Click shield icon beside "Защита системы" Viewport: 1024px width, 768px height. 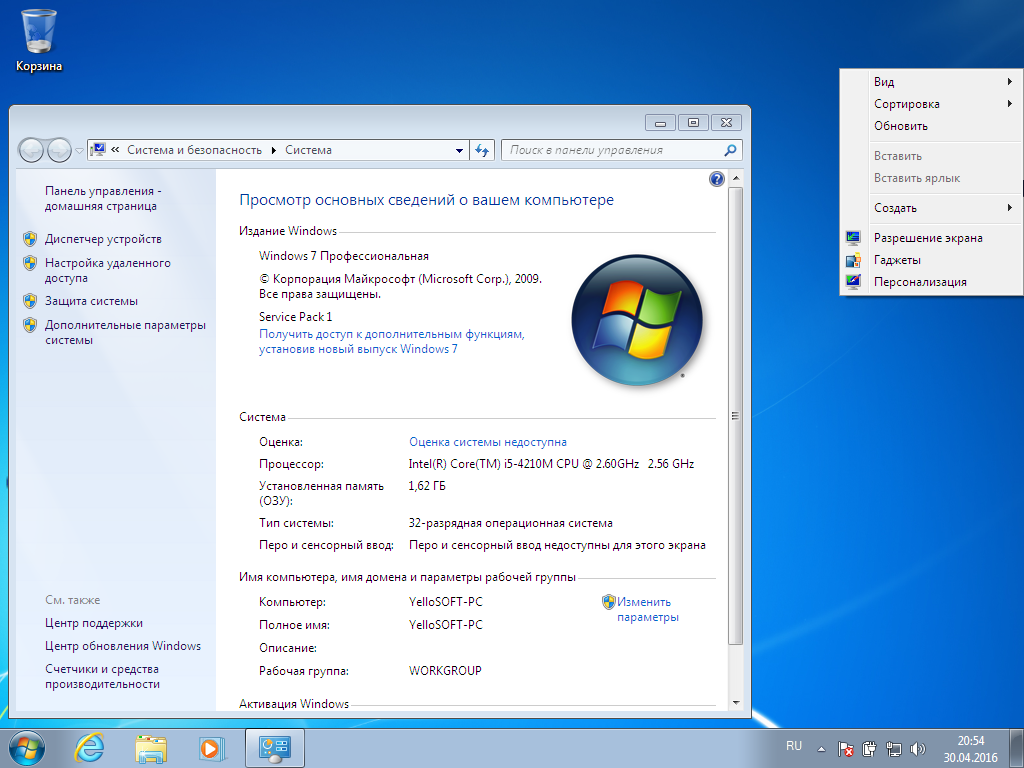coord(30,301)
